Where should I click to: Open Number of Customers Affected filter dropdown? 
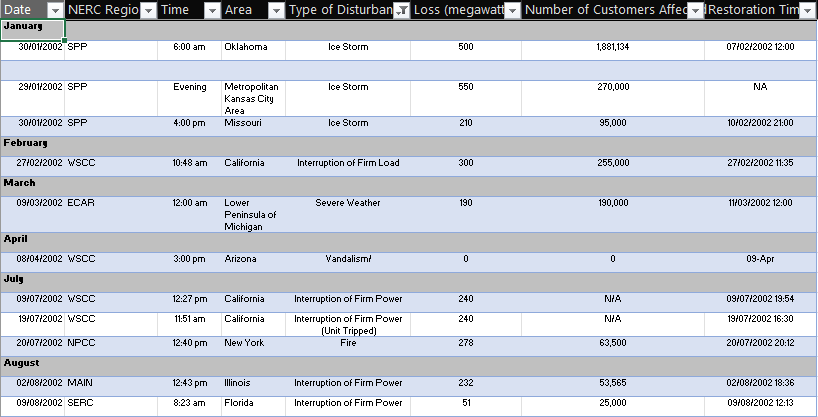pos(695,10)
